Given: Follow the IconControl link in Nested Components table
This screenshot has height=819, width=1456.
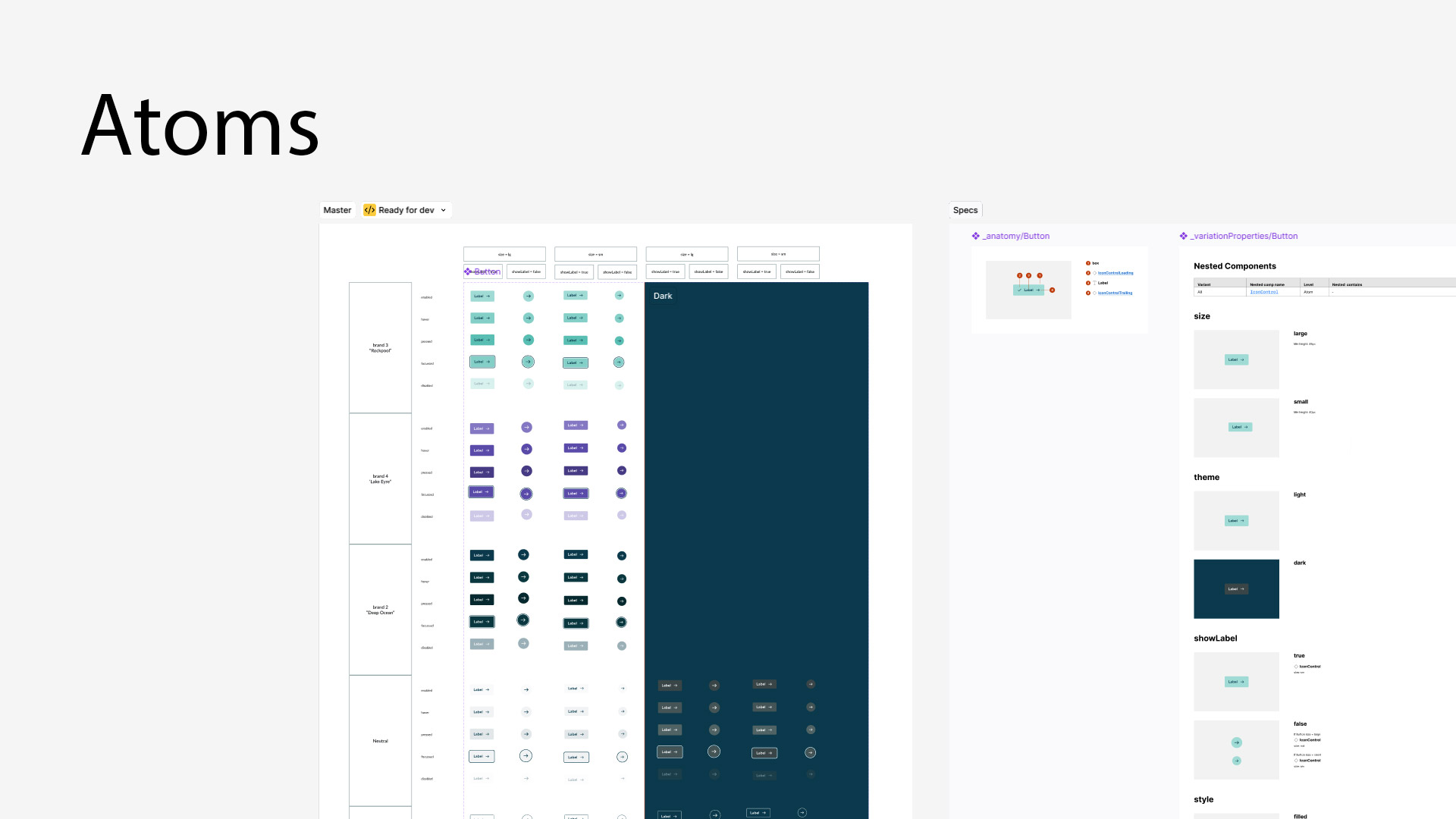Looking at the screenshot, I should click(1263, 292).
